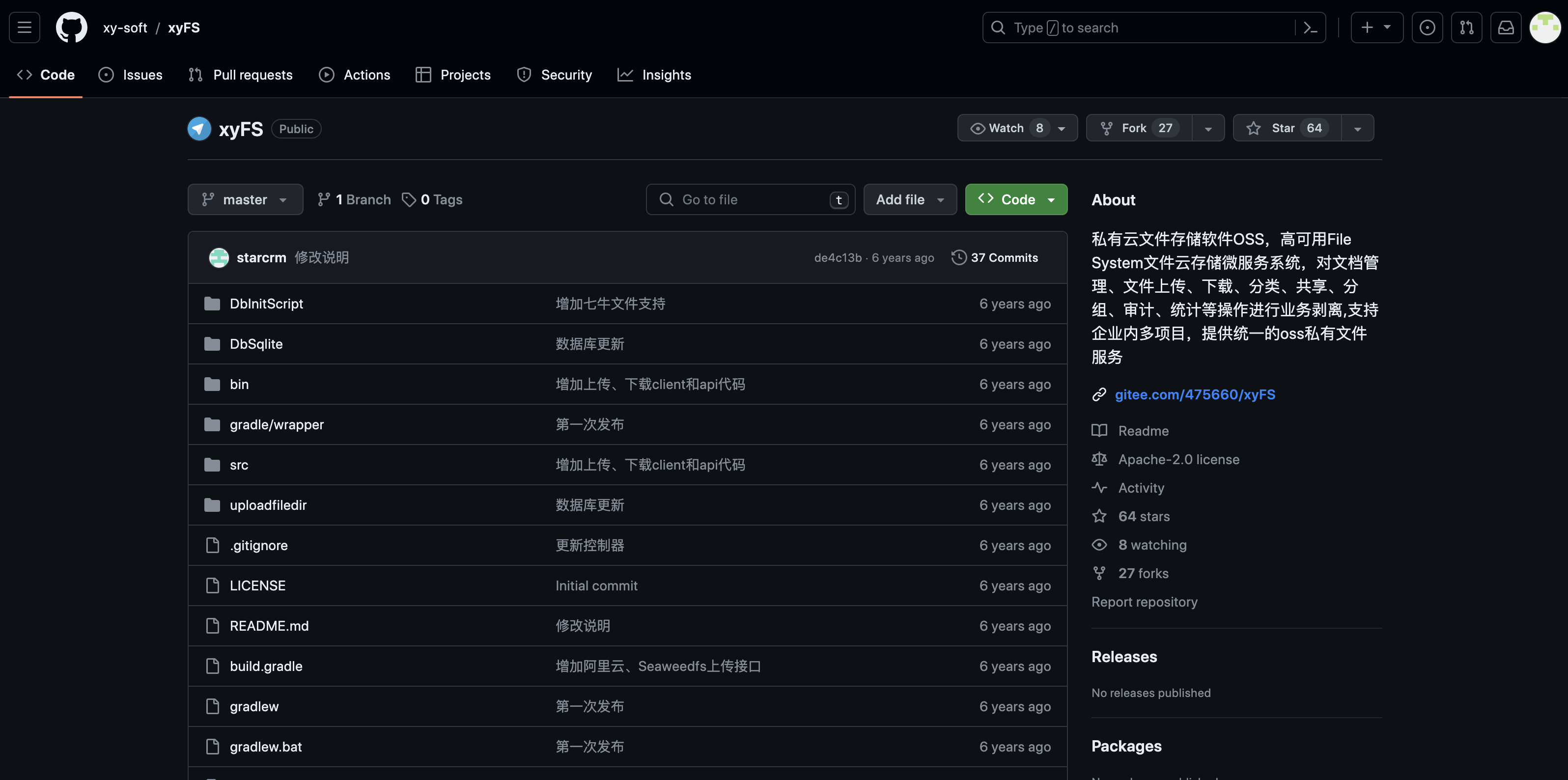The height and width of the screenshot is (780, 1568).
Task: Expand the Add file dropdown
Action: point(910,199)
